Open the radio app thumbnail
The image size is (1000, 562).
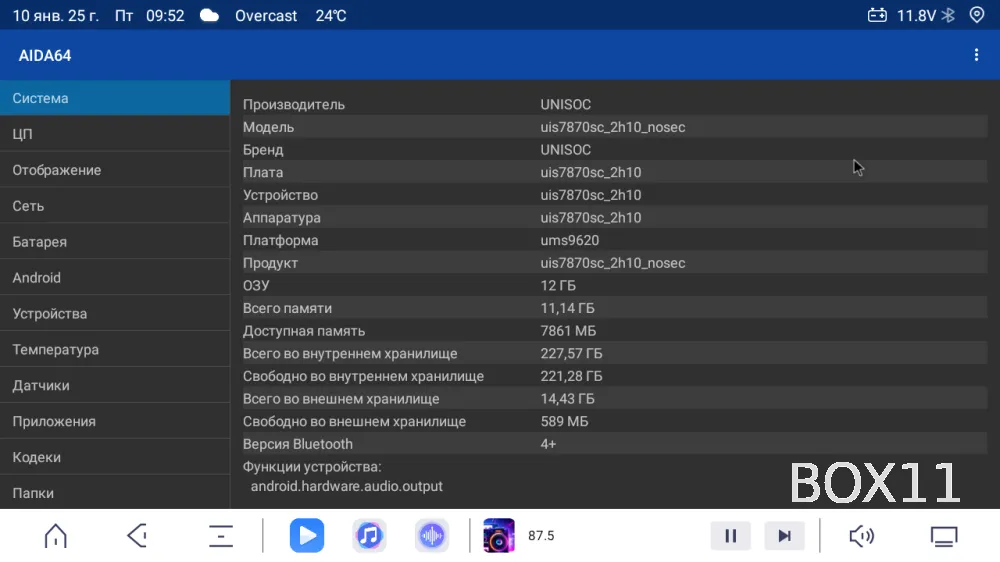coord(499,536)
